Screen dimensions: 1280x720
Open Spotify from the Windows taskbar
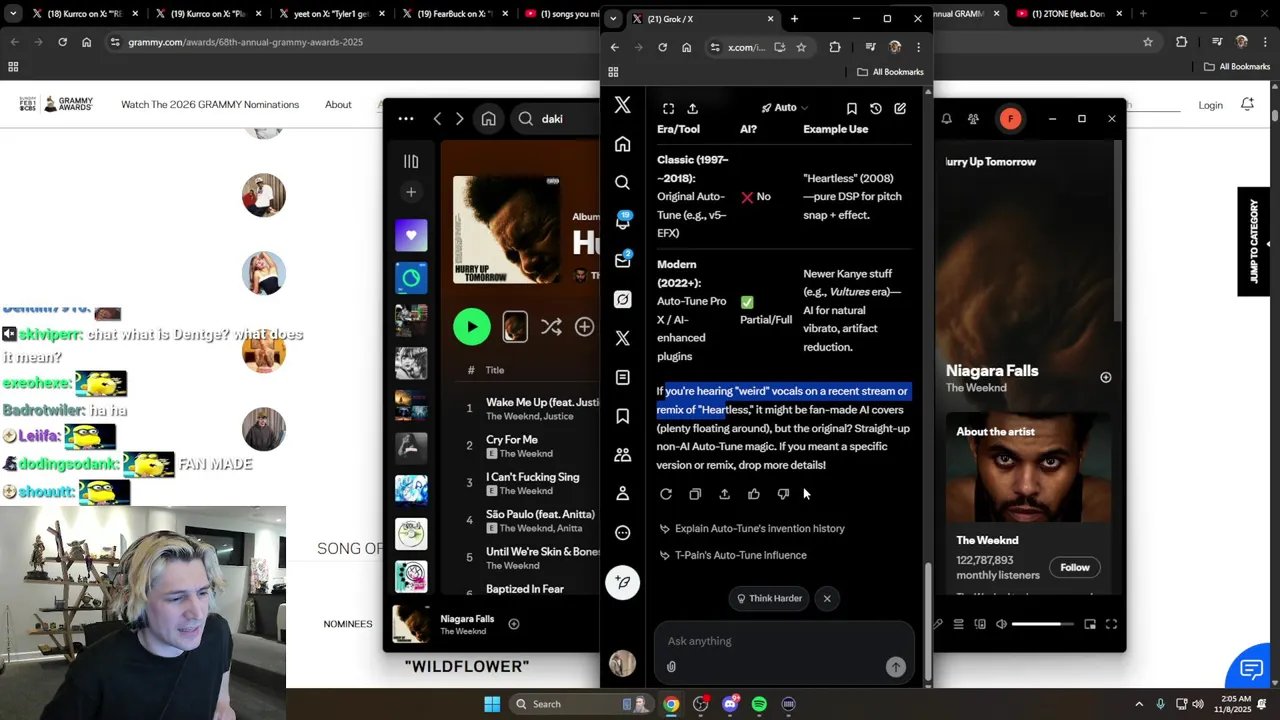(759, 704)
